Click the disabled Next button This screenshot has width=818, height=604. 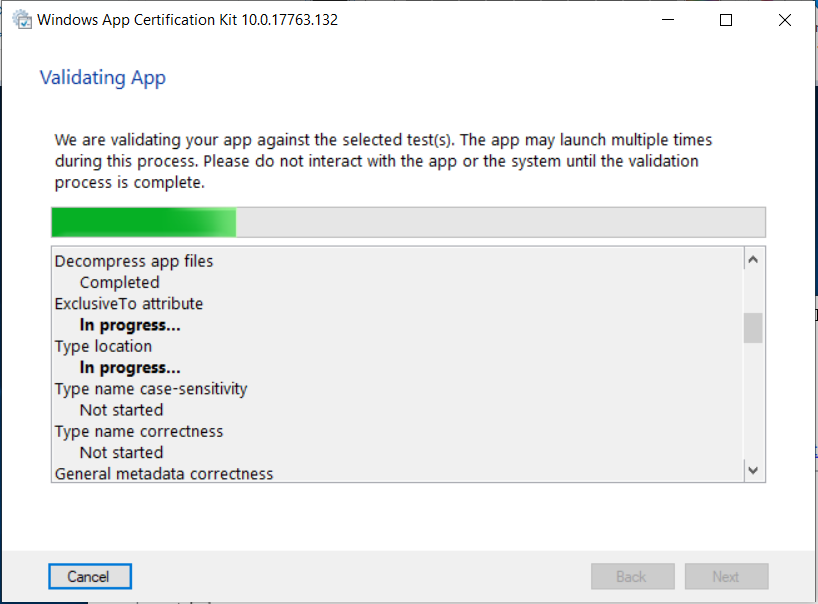pos(726,576)
